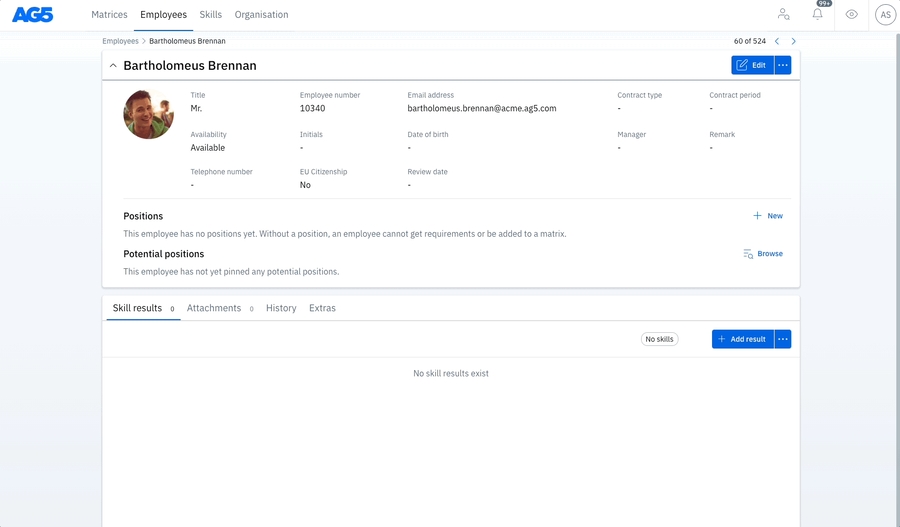Go to next employee with right chevron
Screen dimensions: 900x527
point(794,42)
